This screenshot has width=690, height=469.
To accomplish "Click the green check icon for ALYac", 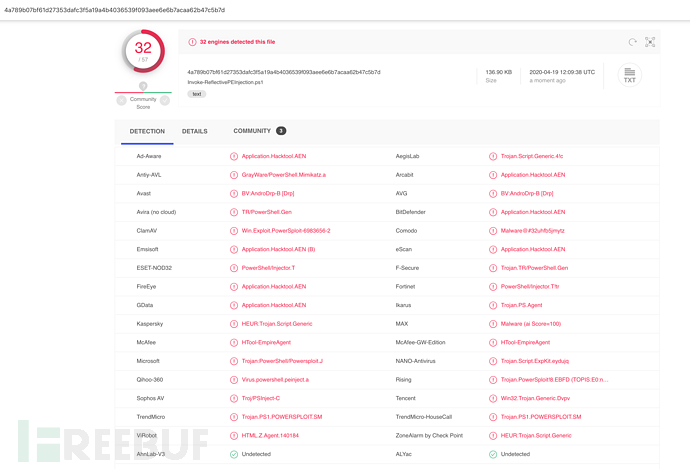I will [x=493, y=454].
